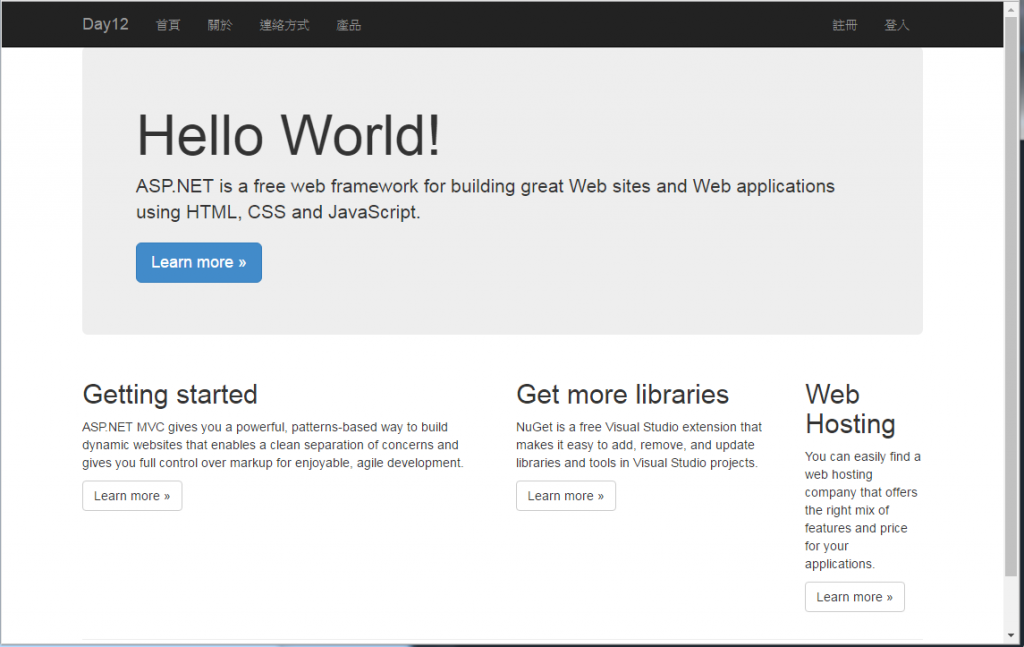Open the 登入 link
Screen dimensions: 1024x647
897,25
